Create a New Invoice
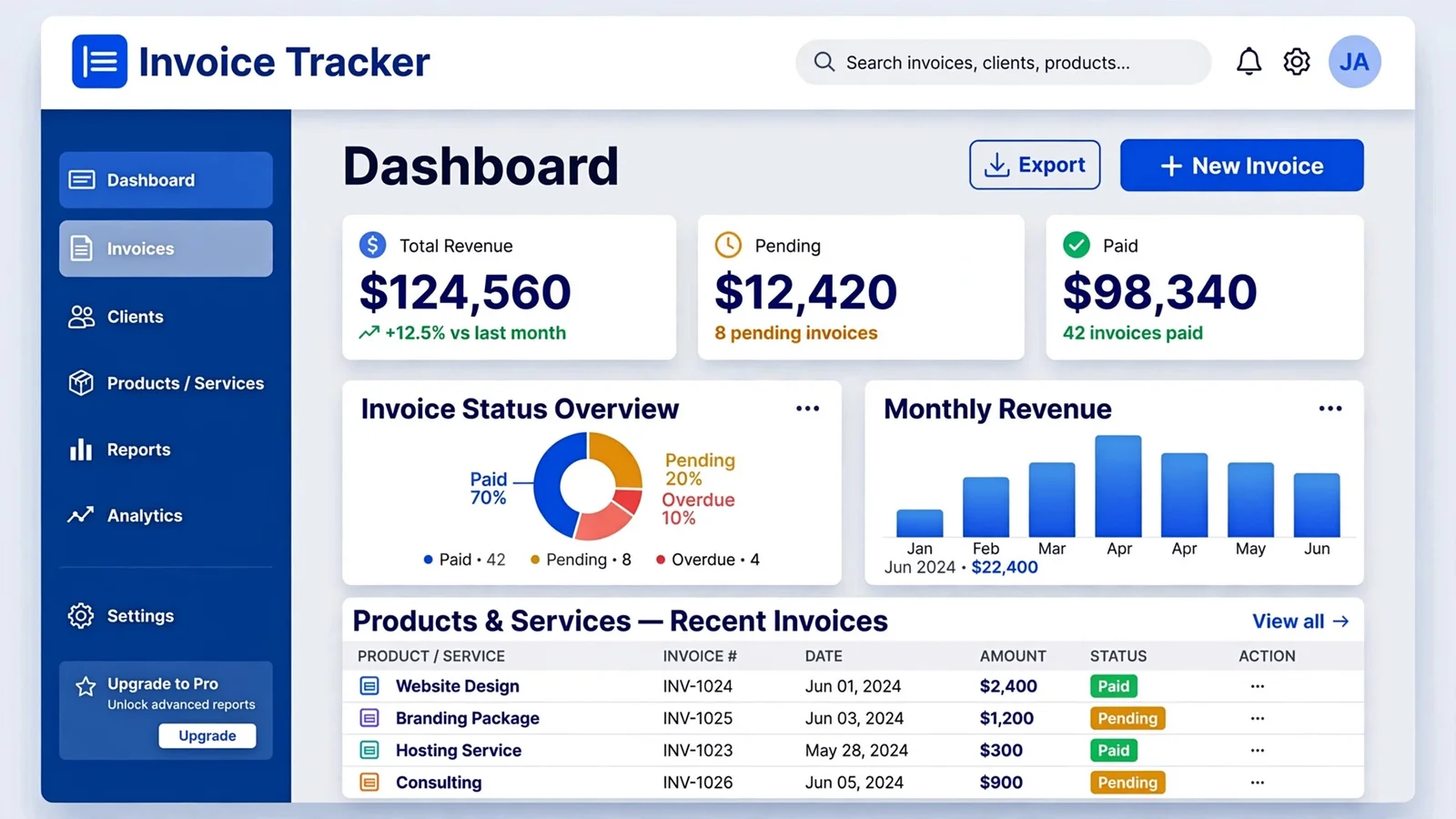The width and height of the screenshot is (1456, 819). tap(1241, 165)
